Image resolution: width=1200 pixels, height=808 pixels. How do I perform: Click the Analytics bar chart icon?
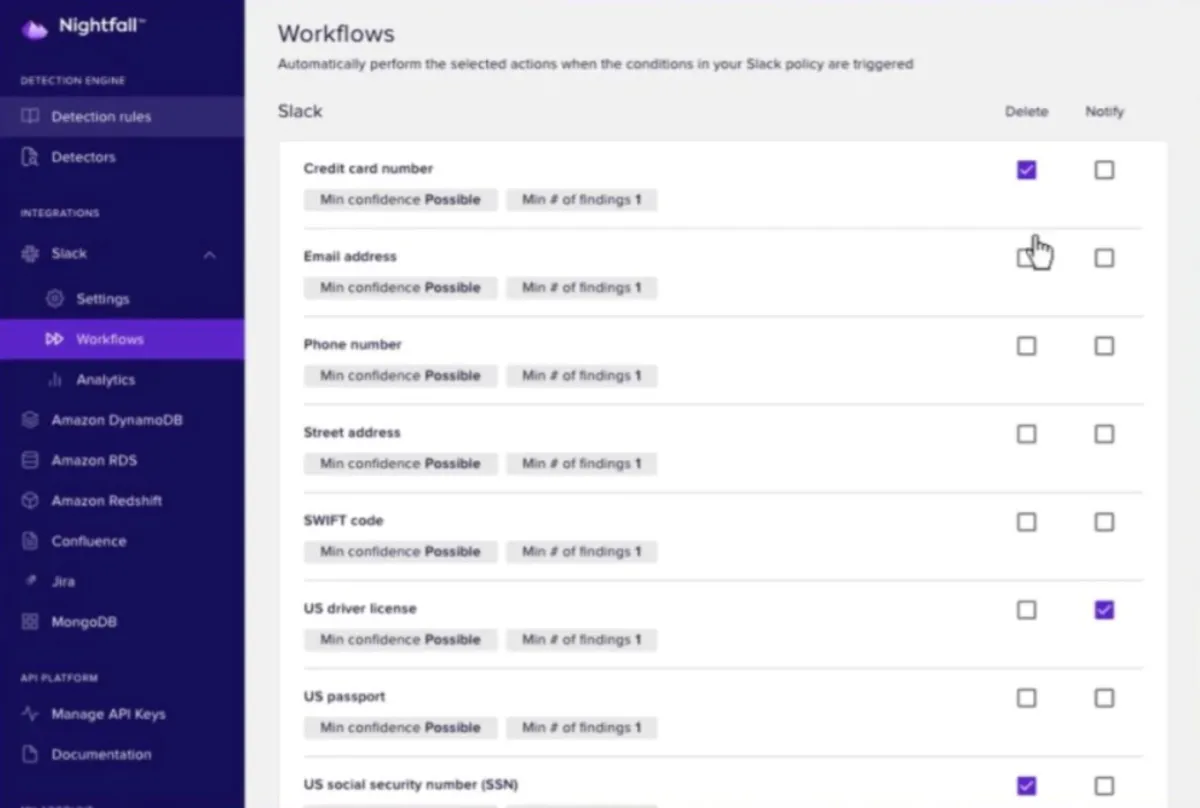click(x=55, y=380)
